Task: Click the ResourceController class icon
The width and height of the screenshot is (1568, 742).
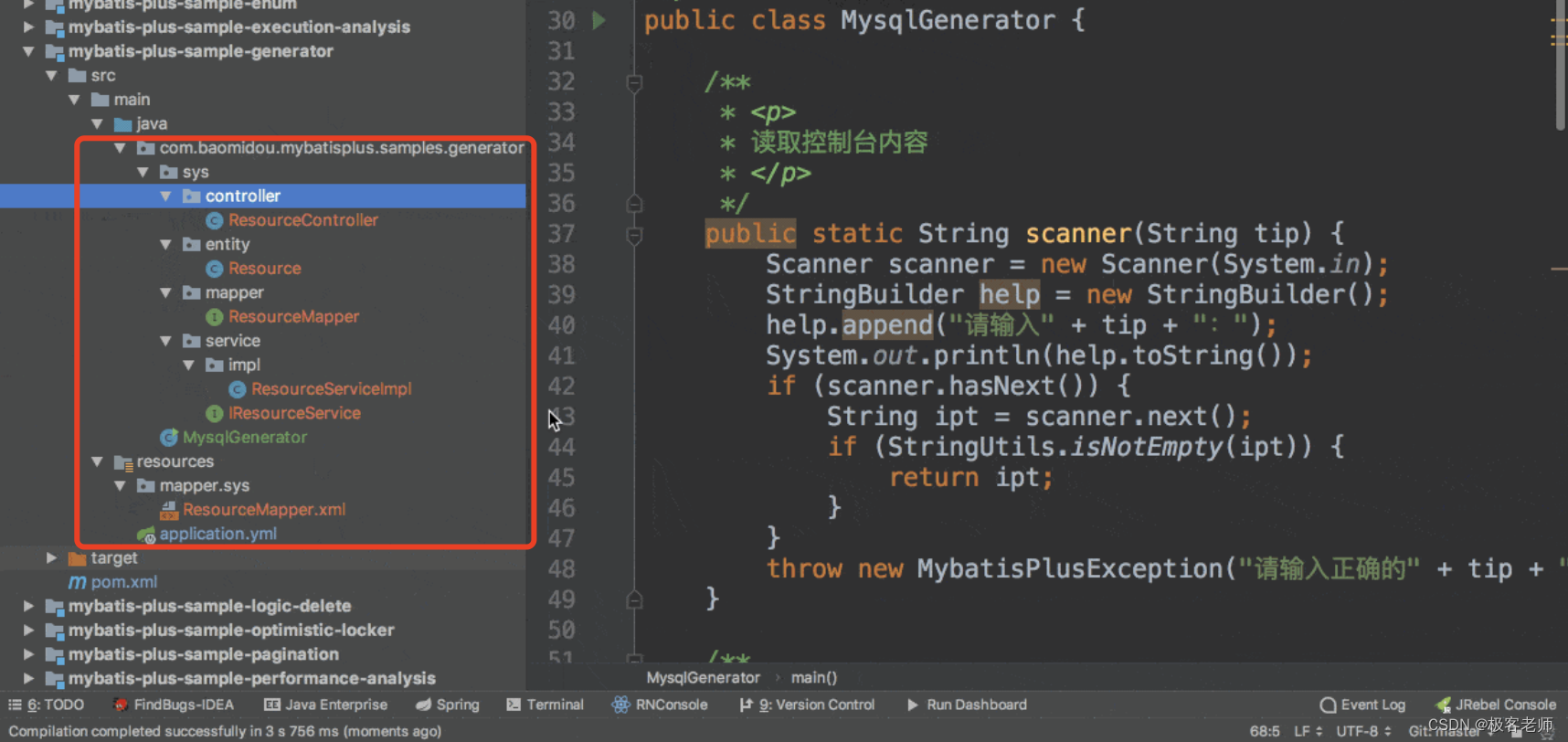Action: click(215, 220)
